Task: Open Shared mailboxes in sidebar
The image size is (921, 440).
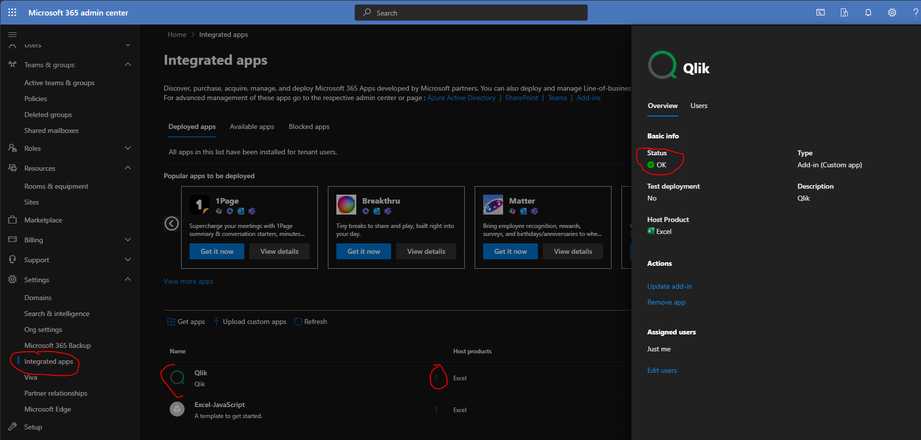Action: pos(51,130)
